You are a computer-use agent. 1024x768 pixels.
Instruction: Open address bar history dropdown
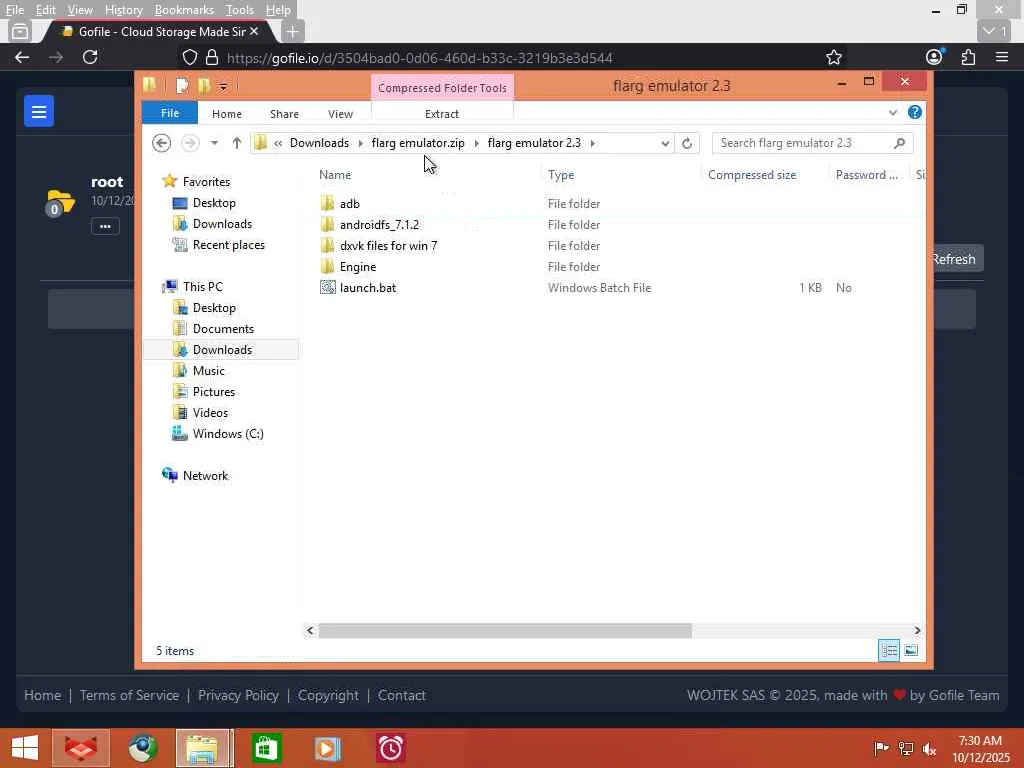coord(665,143)
